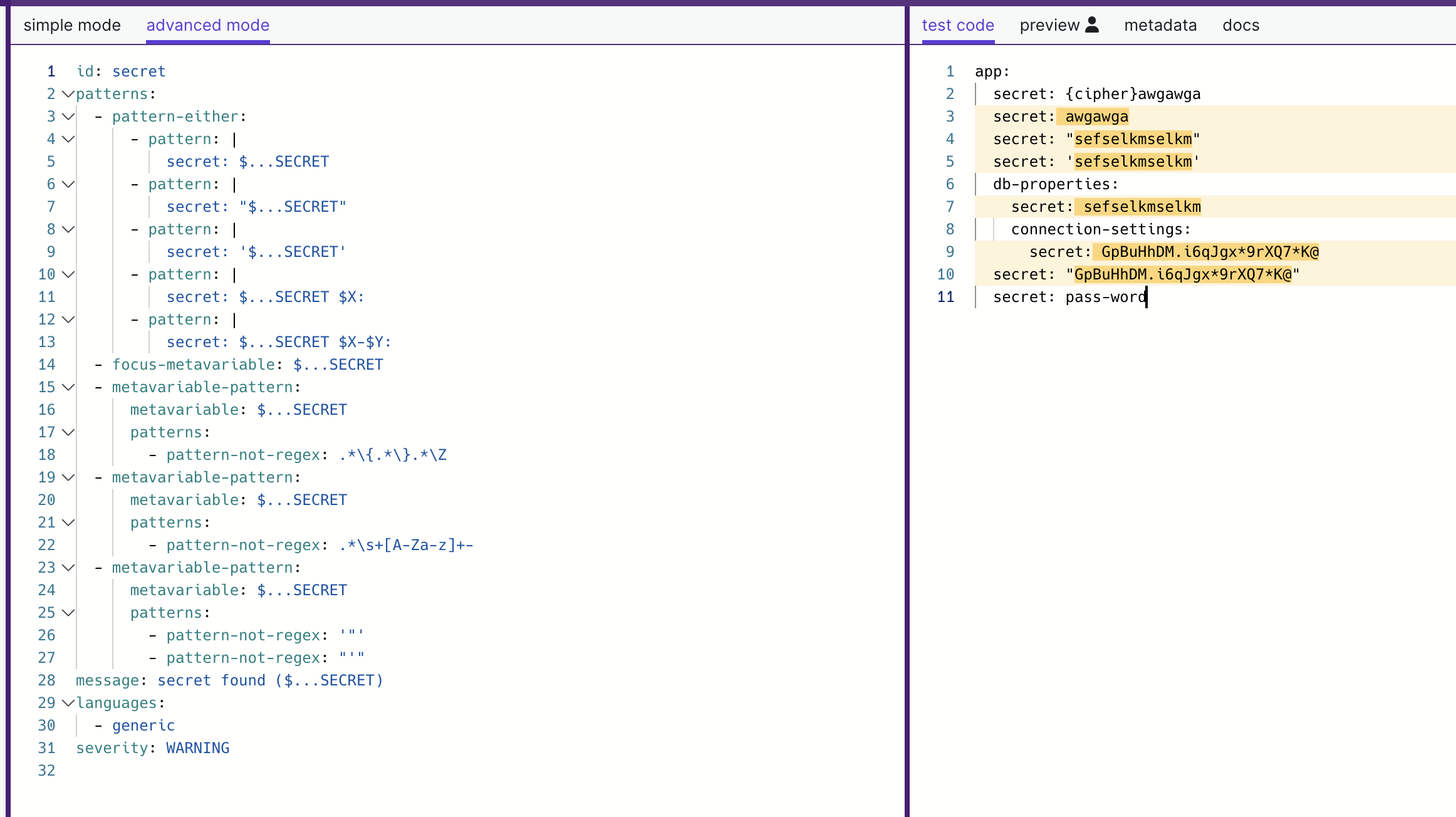This screenshot has height=817, width=1456.
Task: Place cursor after pass-word on line 11
Action: tap(1147, 296)
